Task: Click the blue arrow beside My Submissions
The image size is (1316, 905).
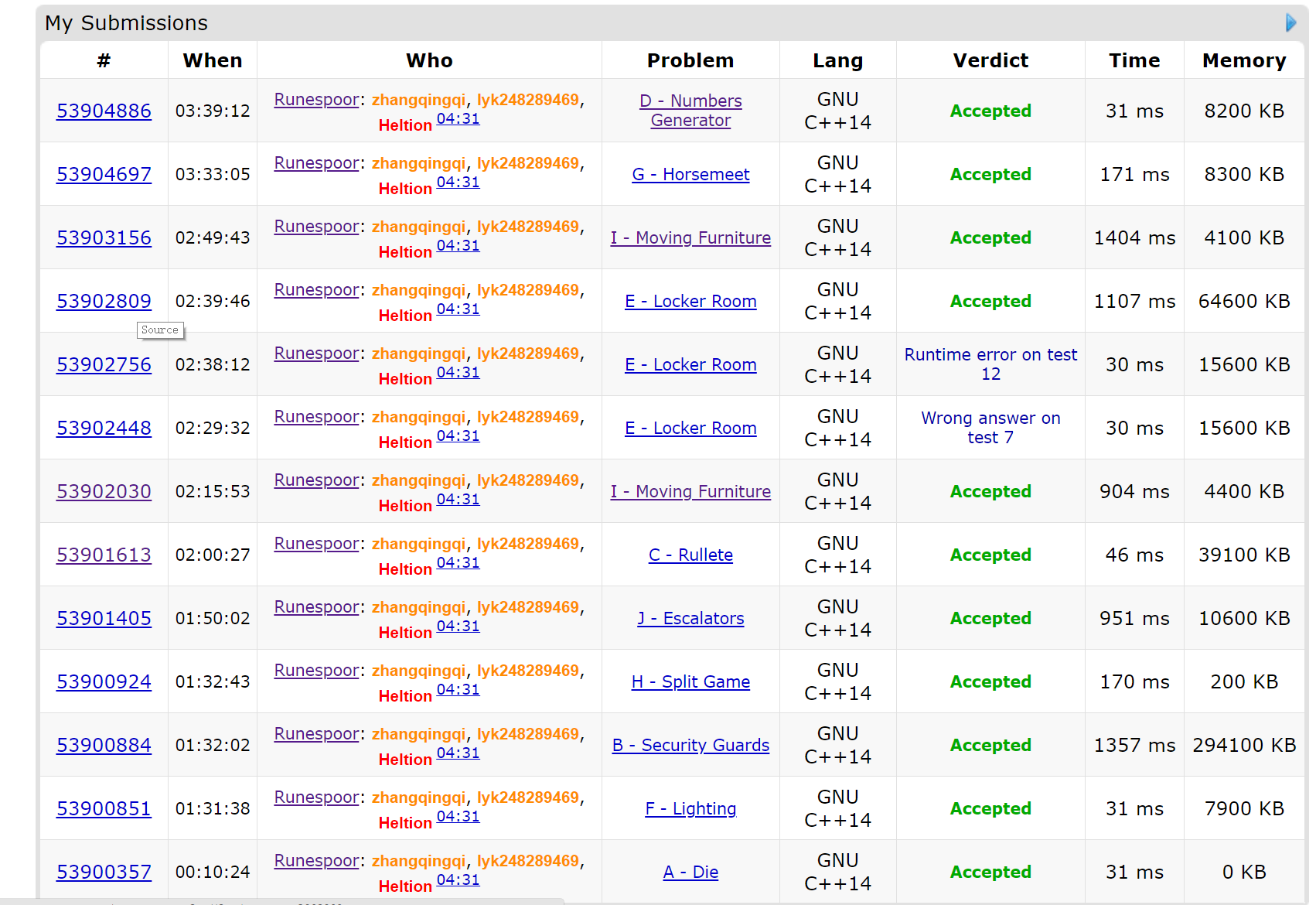Action: [1290, 23]
